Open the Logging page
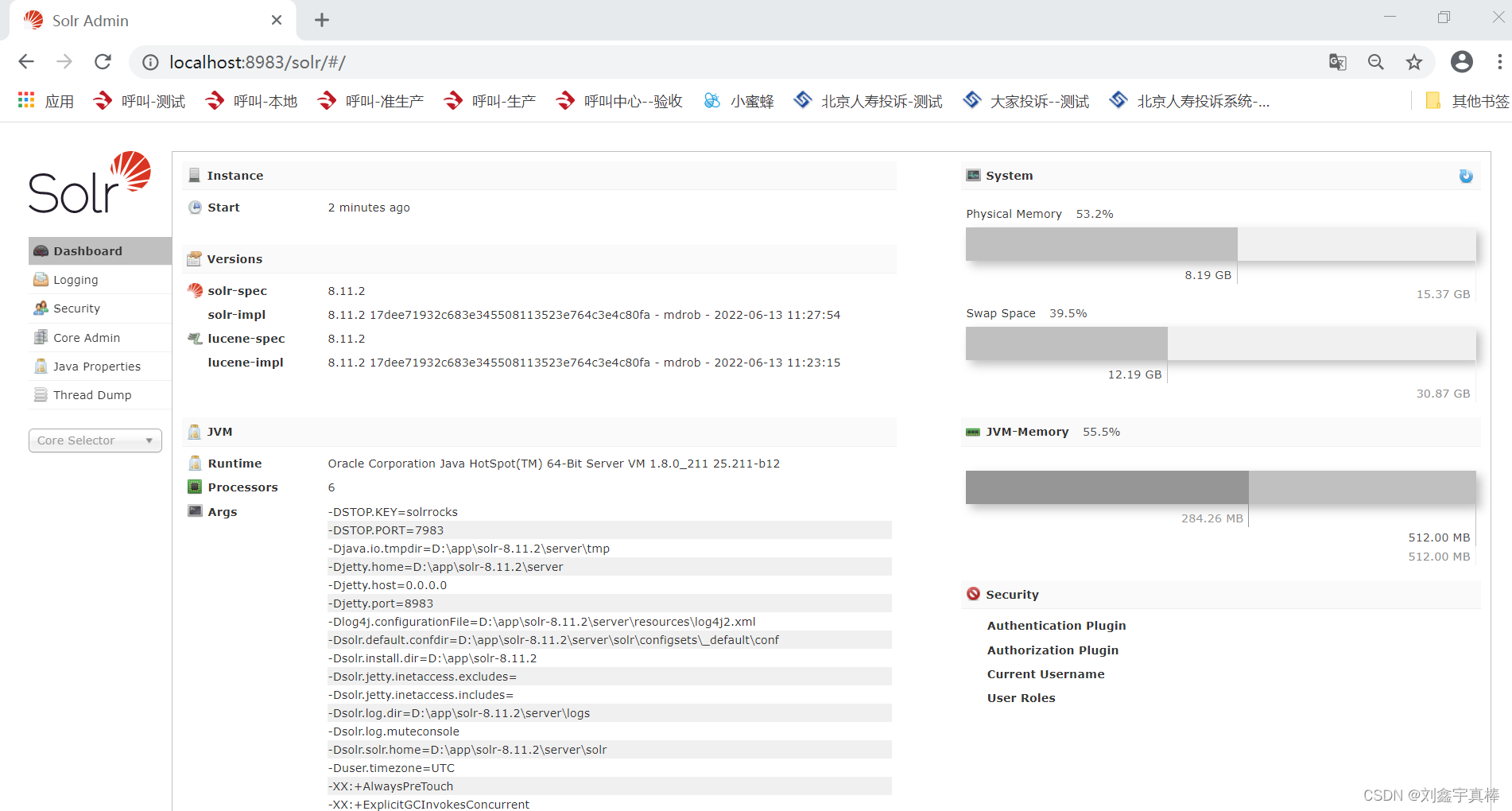 [x=100, y=280]
